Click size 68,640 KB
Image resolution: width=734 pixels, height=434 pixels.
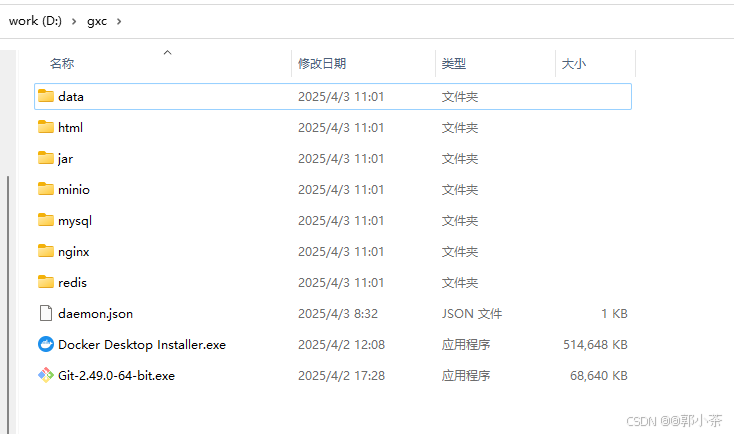tap(599, 375)
